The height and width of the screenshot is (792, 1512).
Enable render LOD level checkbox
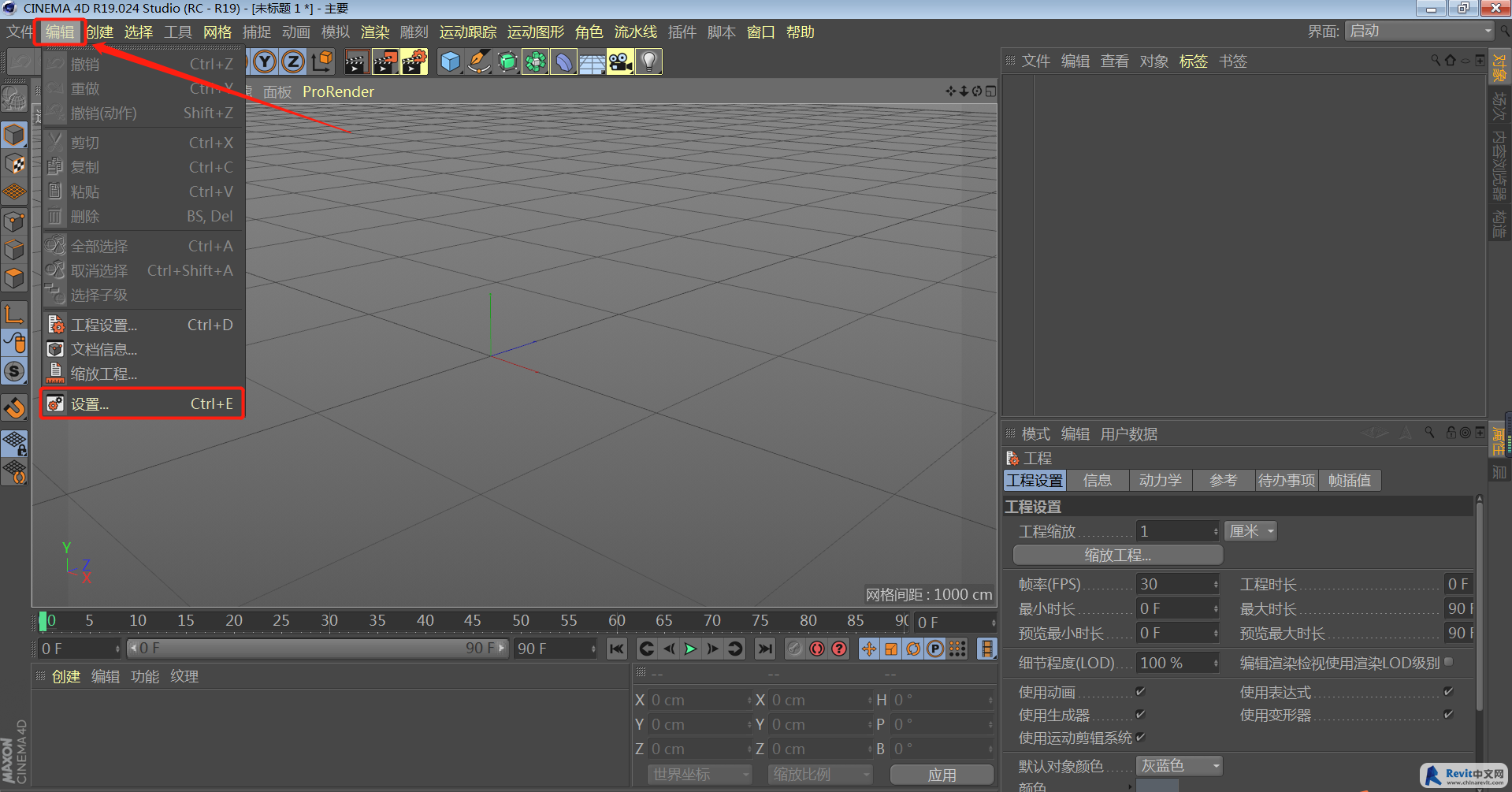click(1448, 662)
